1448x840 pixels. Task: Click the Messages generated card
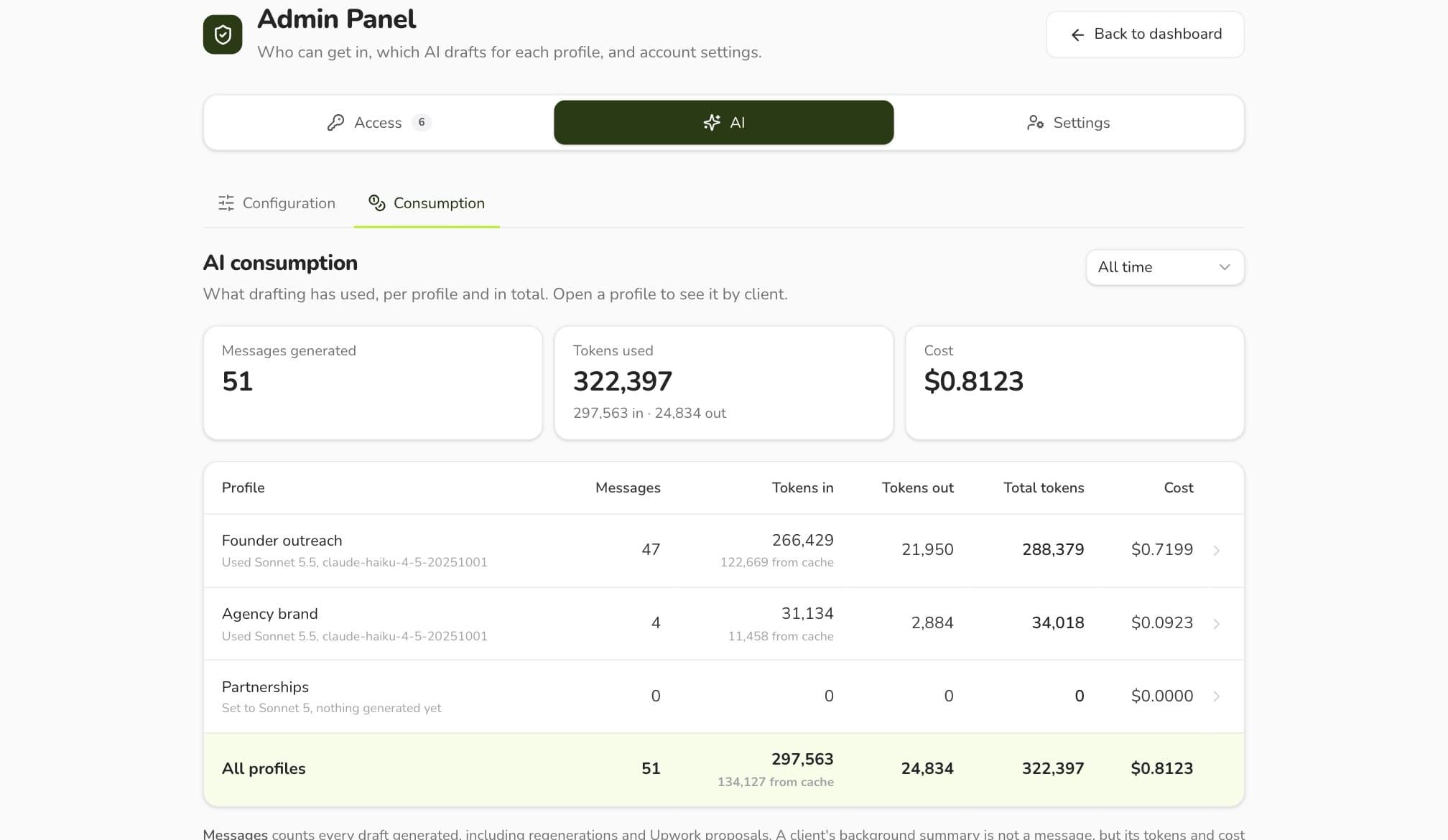pos(373,383)
